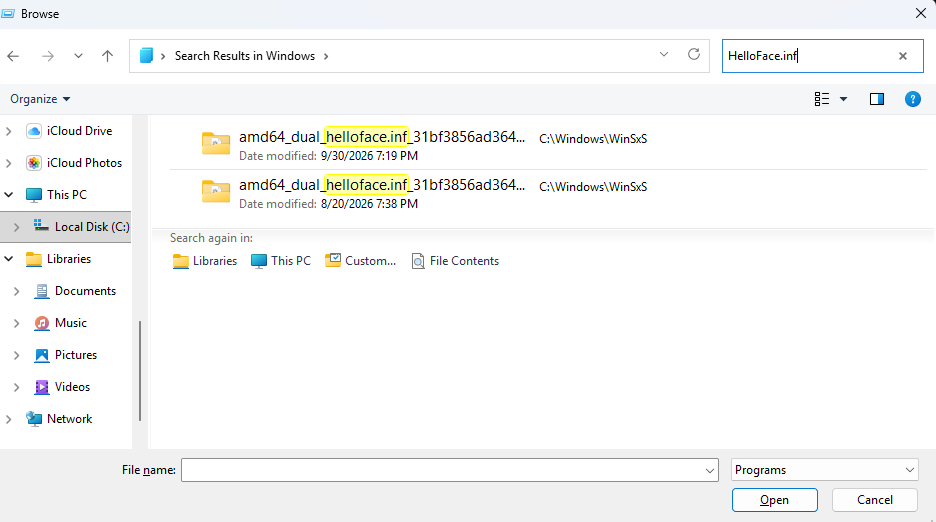This screenshot has width=936, height=522.
Task: Change view layout icon
Action: 821,99
